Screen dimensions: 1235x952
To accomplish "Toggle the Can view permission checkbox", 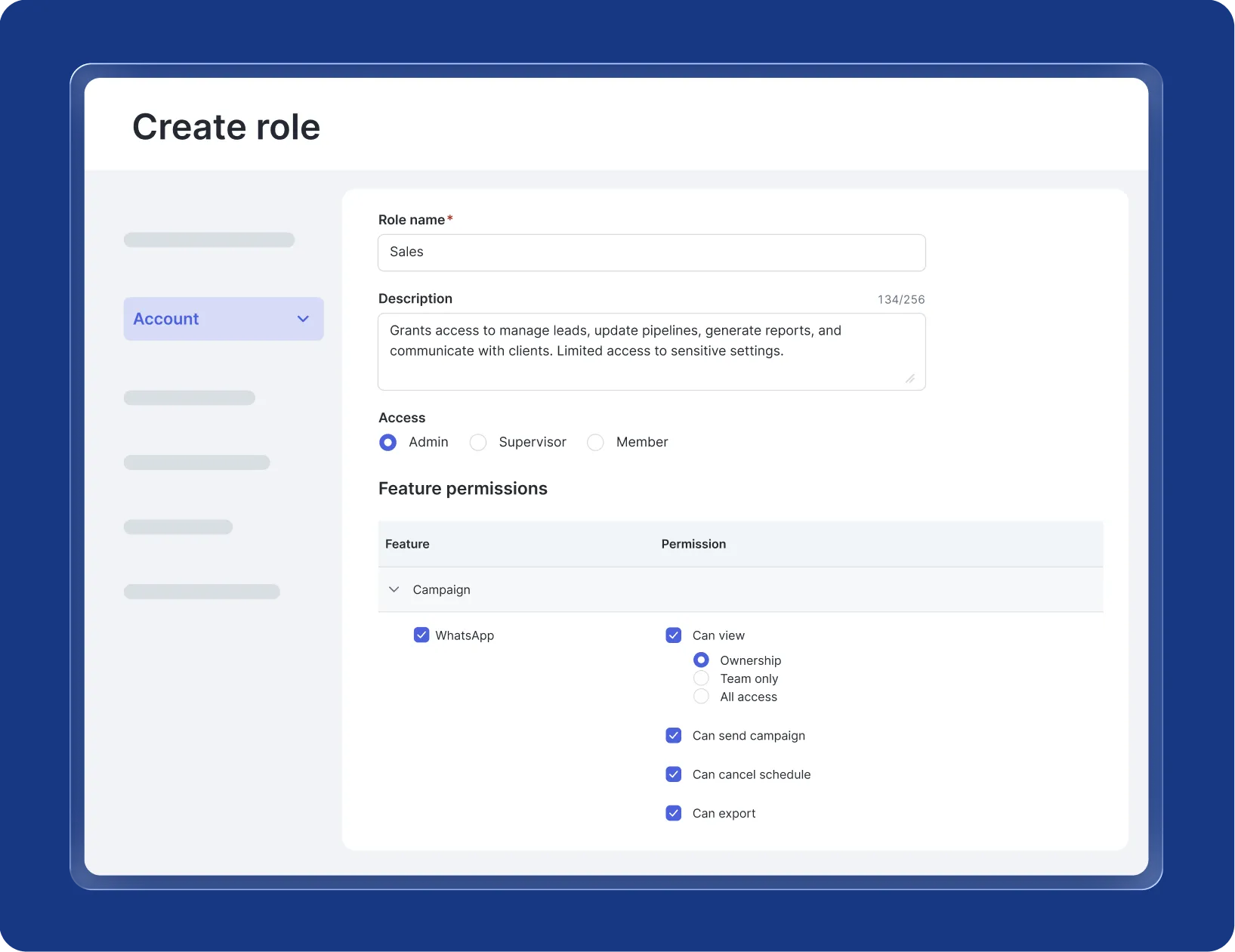I will [674, 635].
